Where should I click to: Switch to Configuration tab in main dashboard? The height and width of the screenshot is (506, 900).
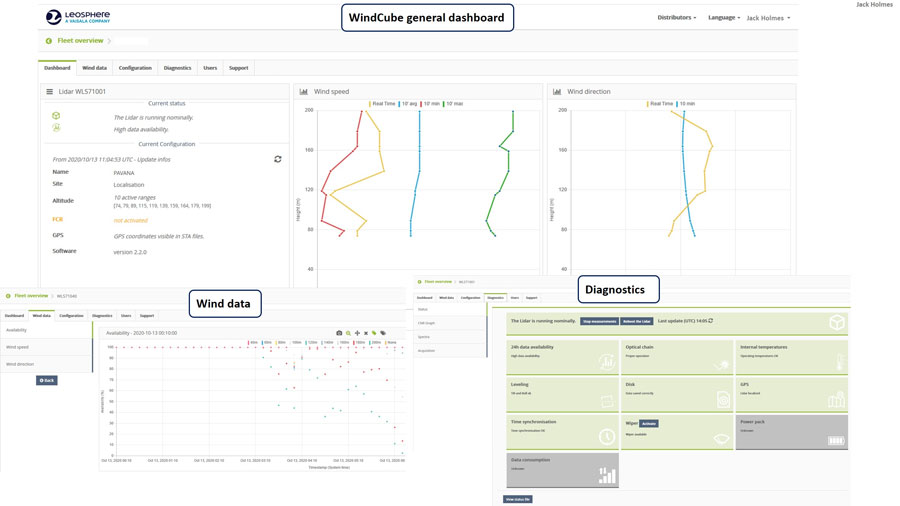135,68
